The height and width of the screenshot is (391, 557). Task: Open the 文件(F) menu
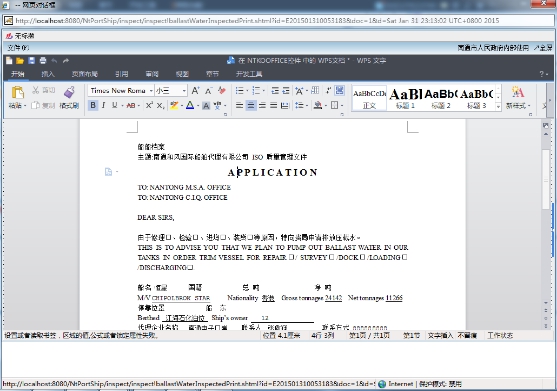tap(18, 48)
